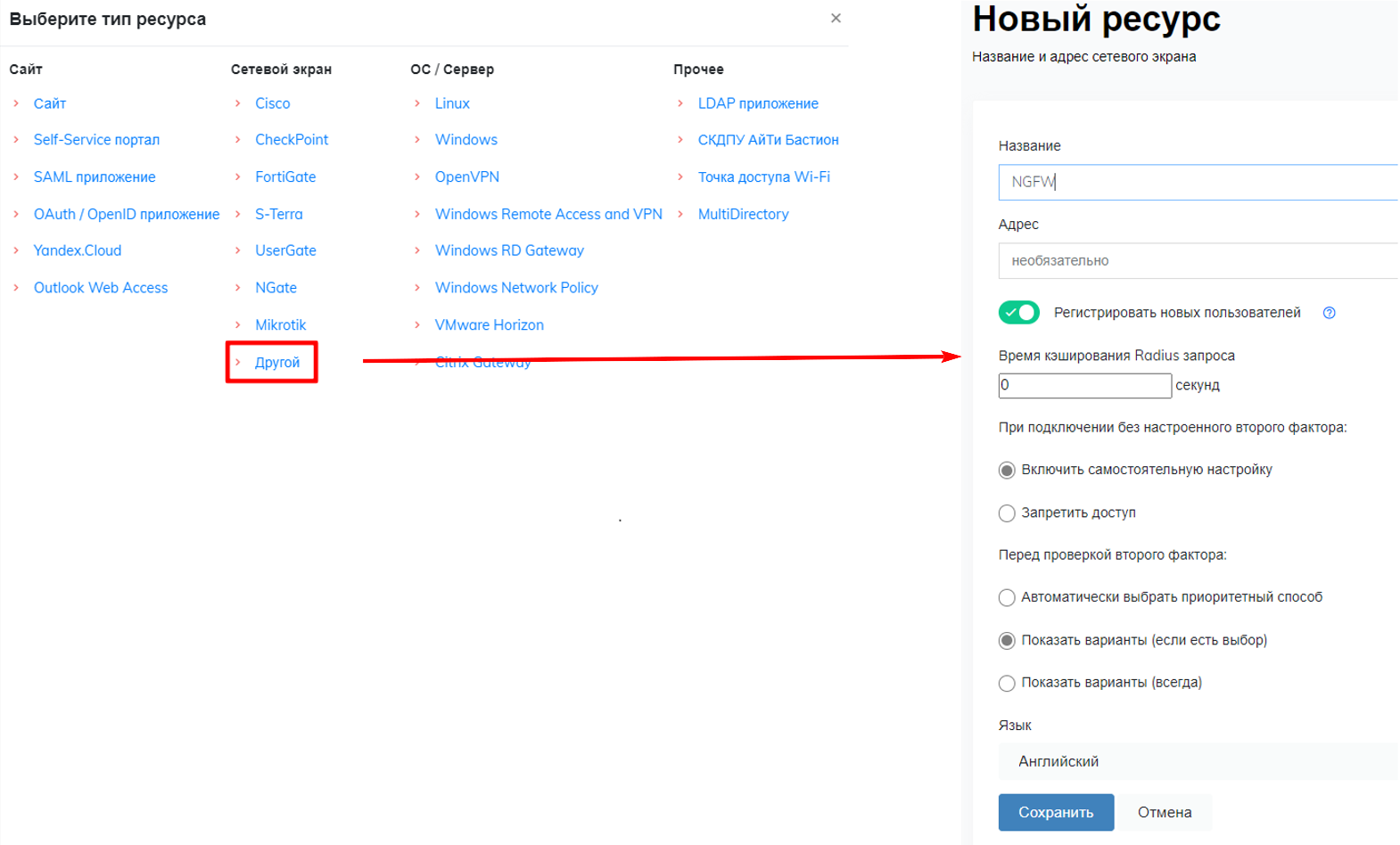1400x845 pixels.
Task: Select Другой firewall resource type
Action: [x=277, y=363]
